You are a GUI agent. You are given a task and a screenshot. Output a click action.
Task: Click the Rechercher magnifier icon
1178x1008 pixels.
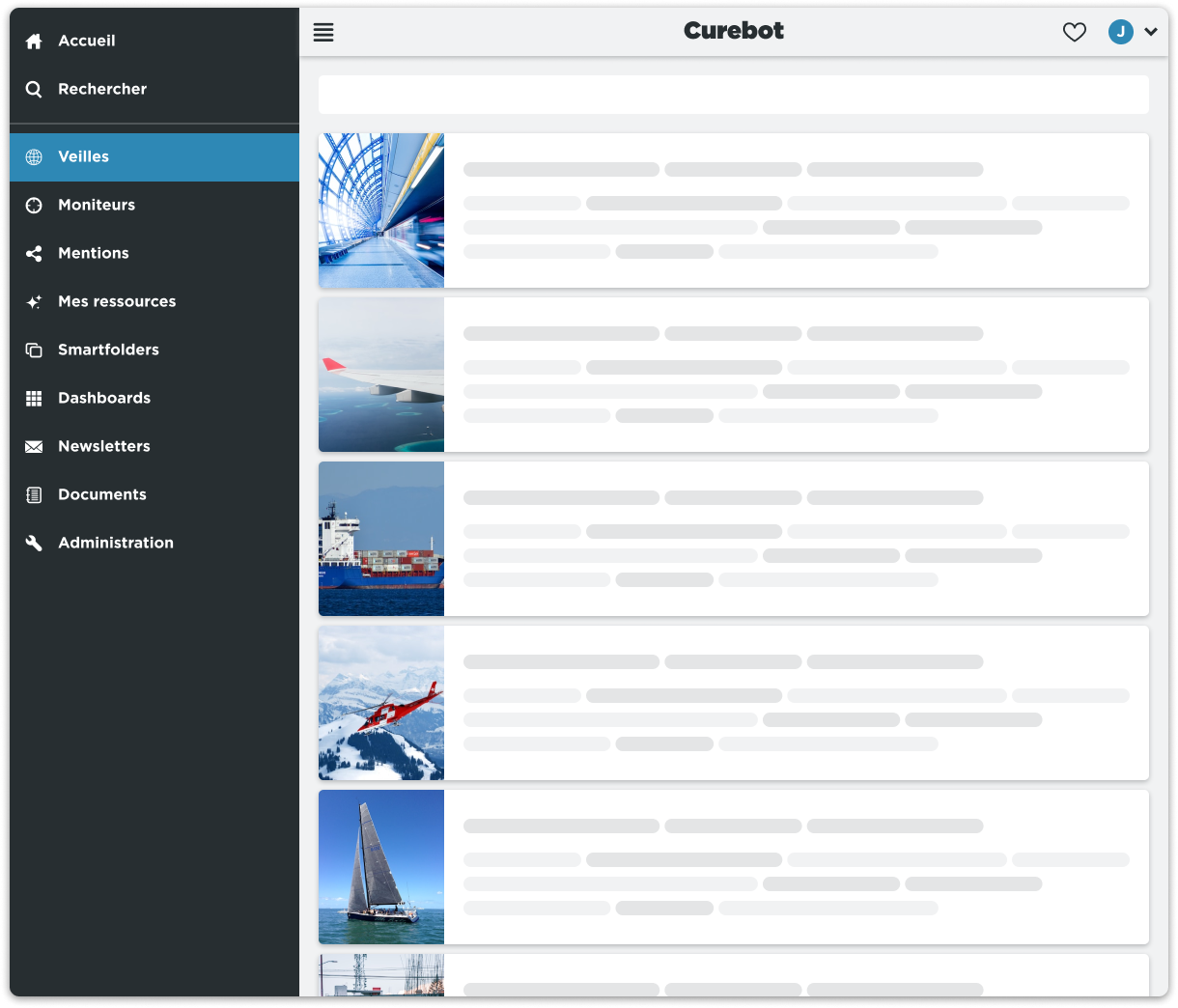[x=34, y=89]
